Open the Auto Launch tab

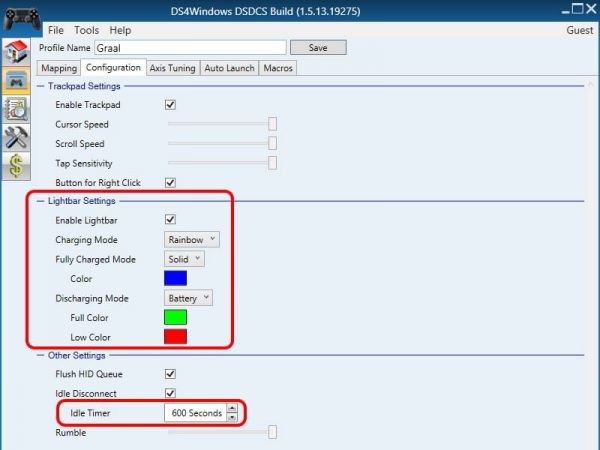coord(229,68)
